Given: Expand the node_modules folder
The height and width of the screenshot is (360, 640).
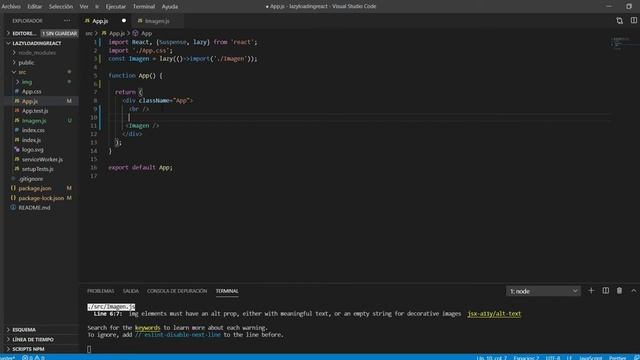Looking at the screenshot, I should [x=37, y=53].
